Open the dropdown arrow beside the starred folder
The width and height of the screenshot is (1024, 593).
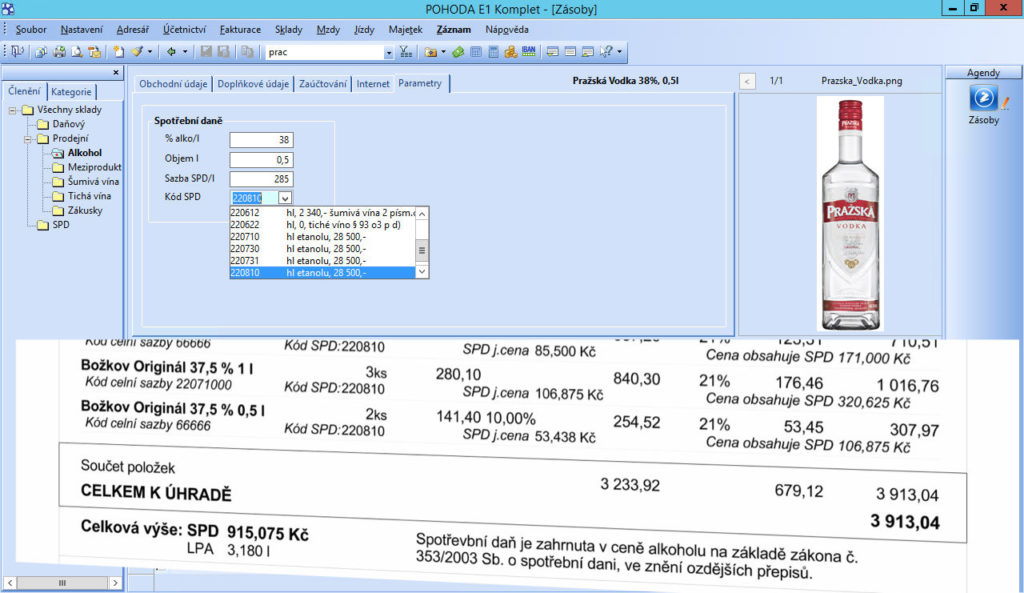click(x=443, y=52)
